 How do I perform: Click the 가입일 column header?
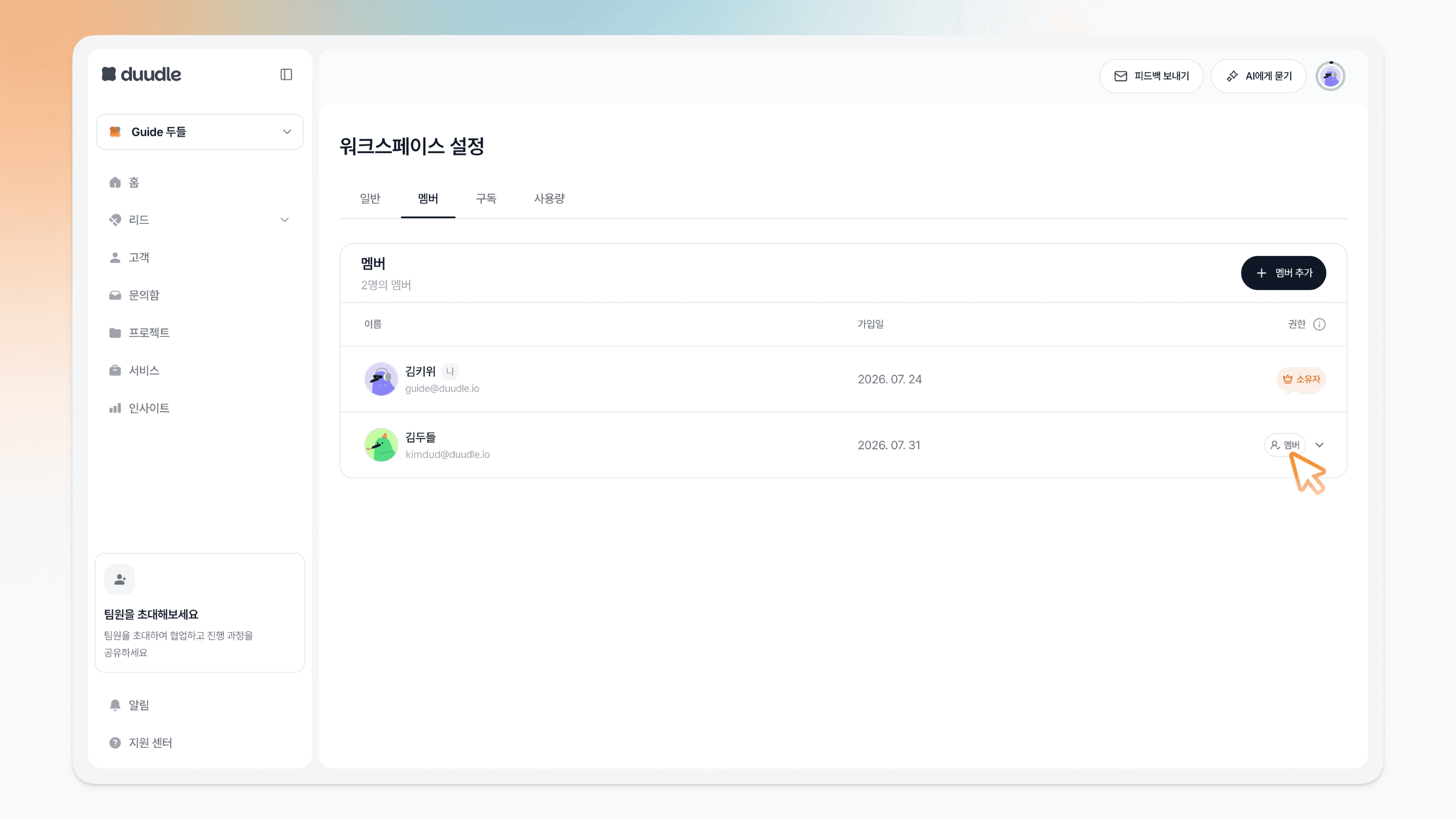click(x=871, y=324)
